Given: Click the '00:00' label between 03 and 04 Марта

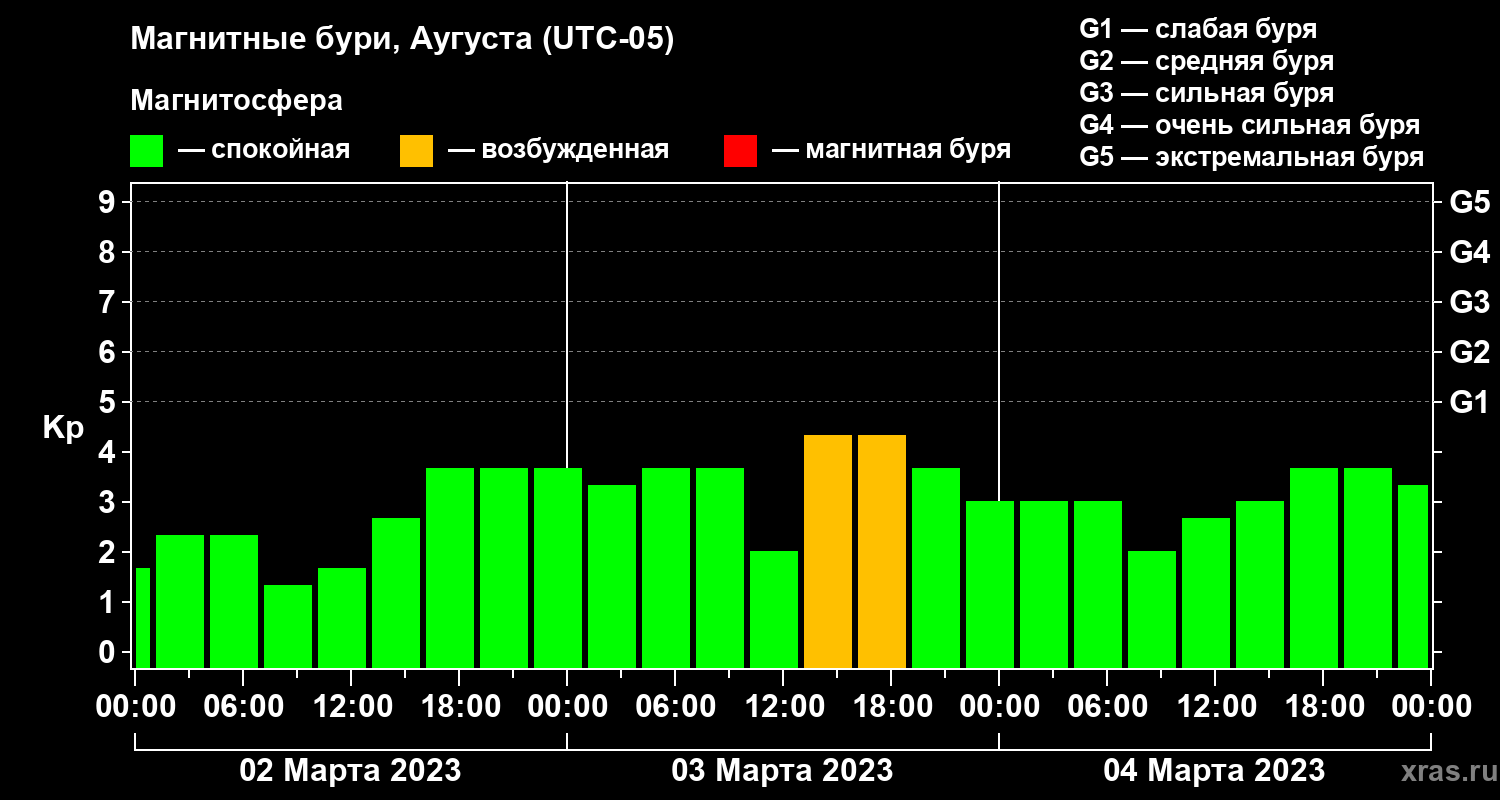Looking at the screenshot, I should click(999, 707).
